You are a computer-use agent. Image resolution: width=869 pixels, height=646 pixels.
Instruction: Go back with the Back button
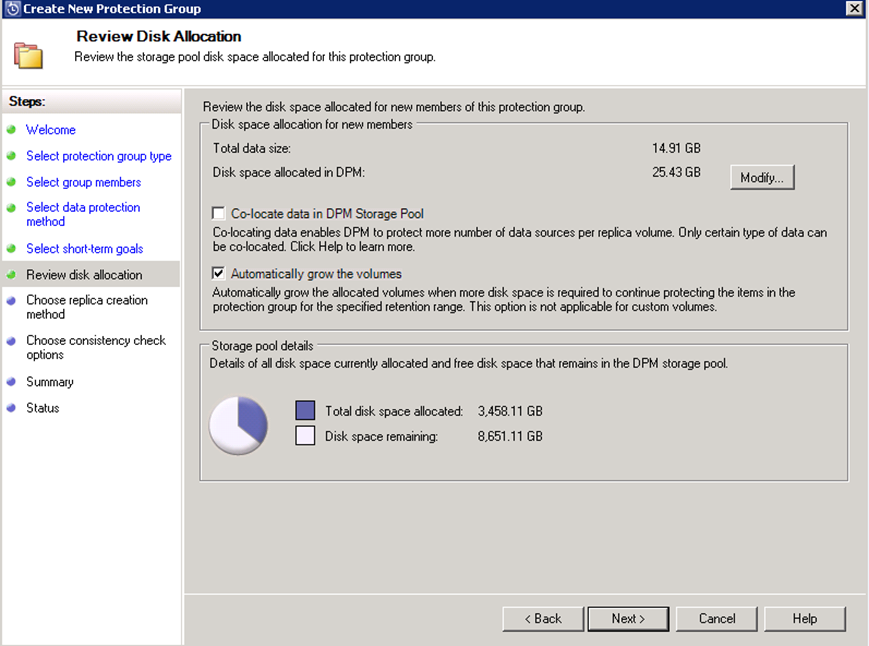(x=543, y=618)
